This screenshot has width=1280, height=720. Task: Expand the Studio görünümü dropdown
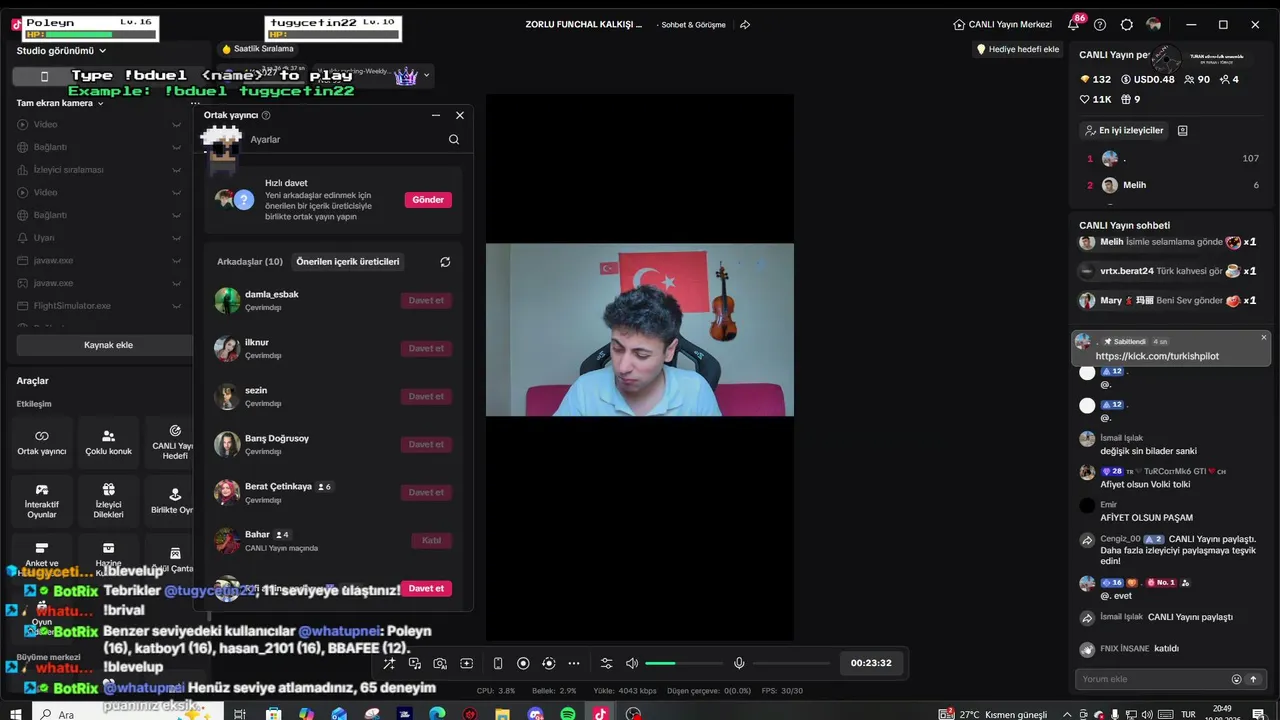pos(61,51)
